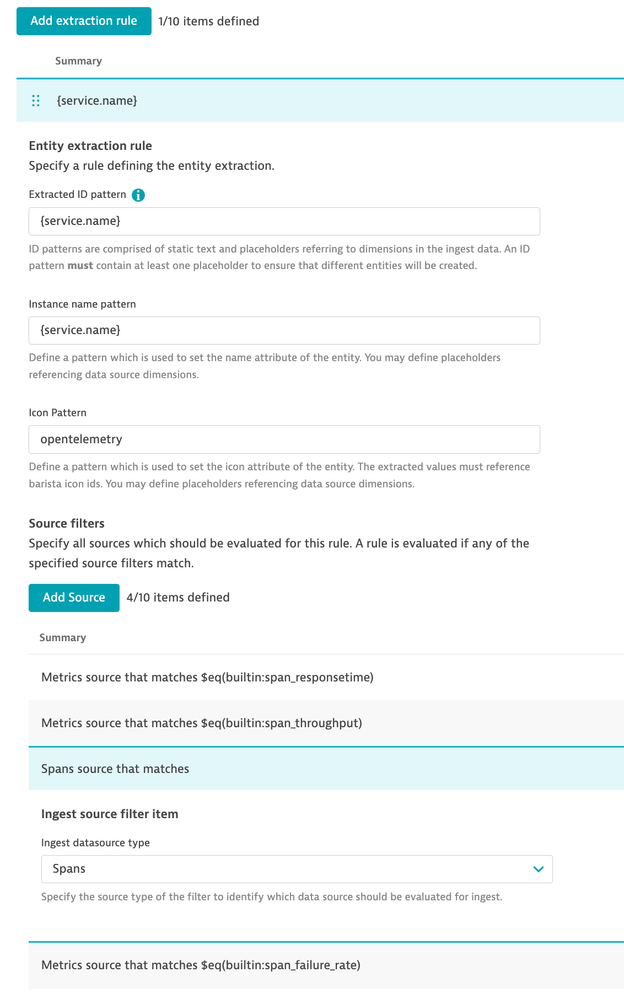Viewport: 624px width, 999px height.
Task: Focus the Extracted ID pattern text field
Action: tap(284, 221)
